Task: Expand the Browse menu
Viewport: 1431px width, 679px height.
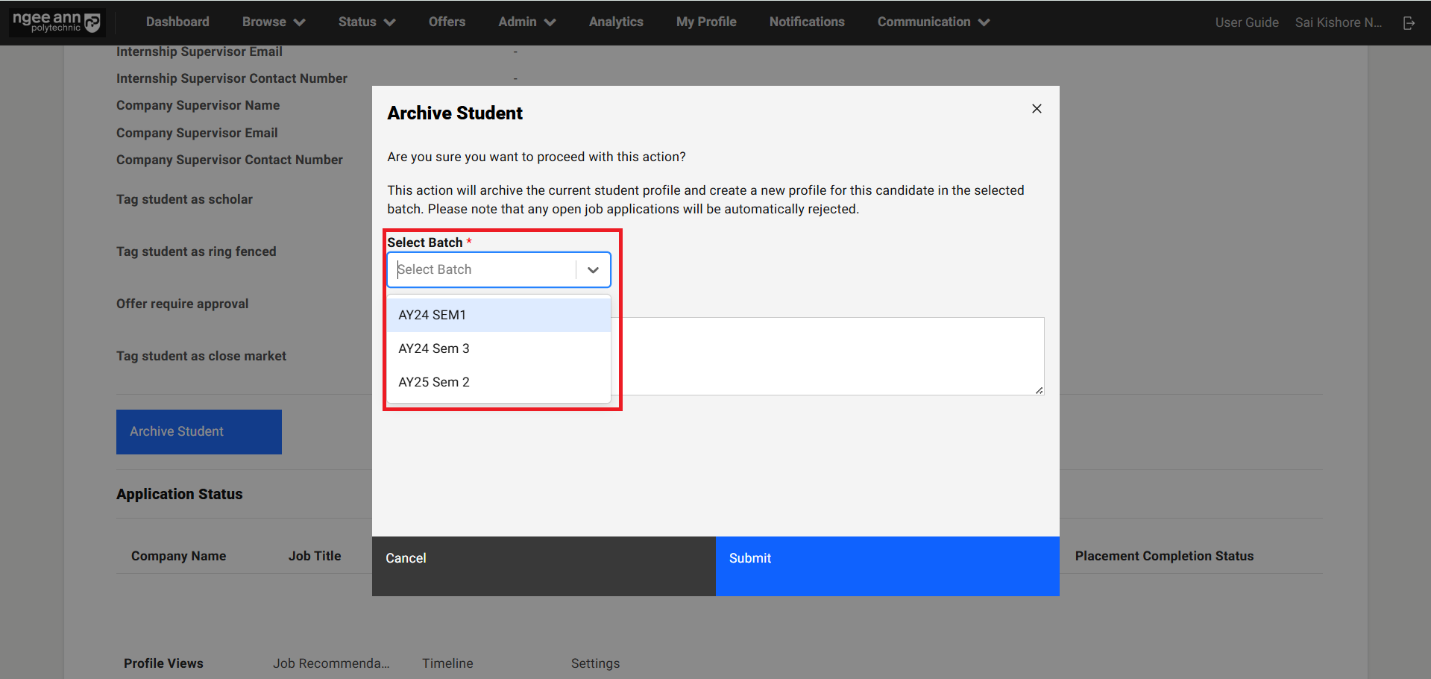Action: click(272, 20)
